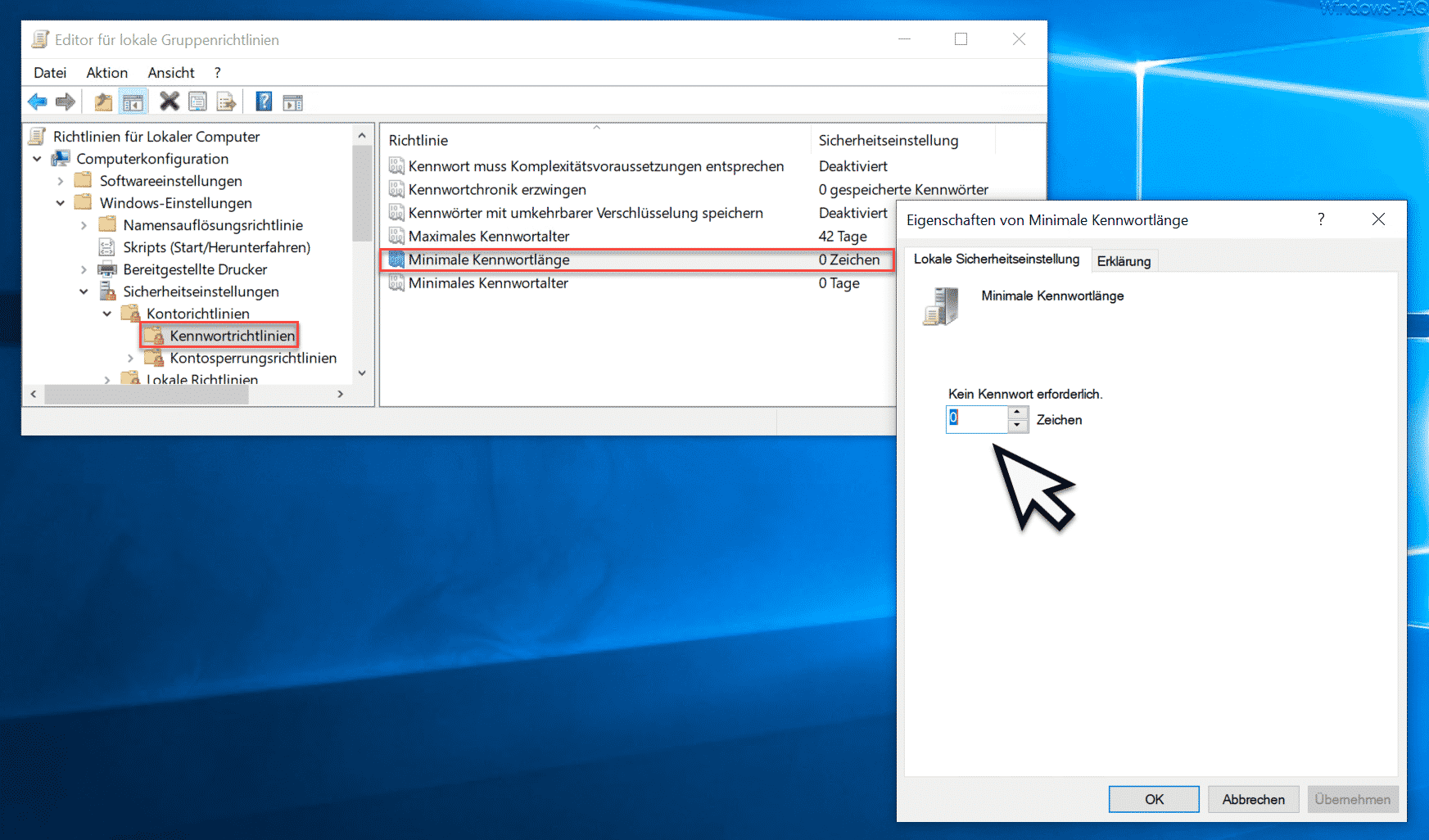1429x840 pixels.
Task: Expand the Softwareeinstellungen node
Action: click(x=61, y=181)
